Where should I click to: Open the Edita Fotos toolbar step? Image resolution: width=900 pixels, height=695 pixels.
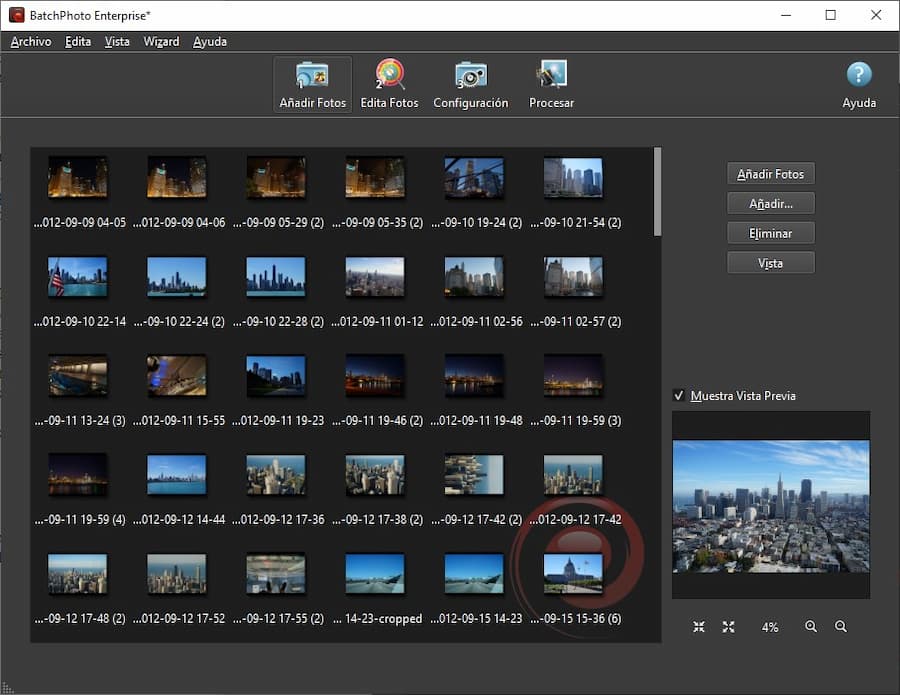tap(389, 84)
